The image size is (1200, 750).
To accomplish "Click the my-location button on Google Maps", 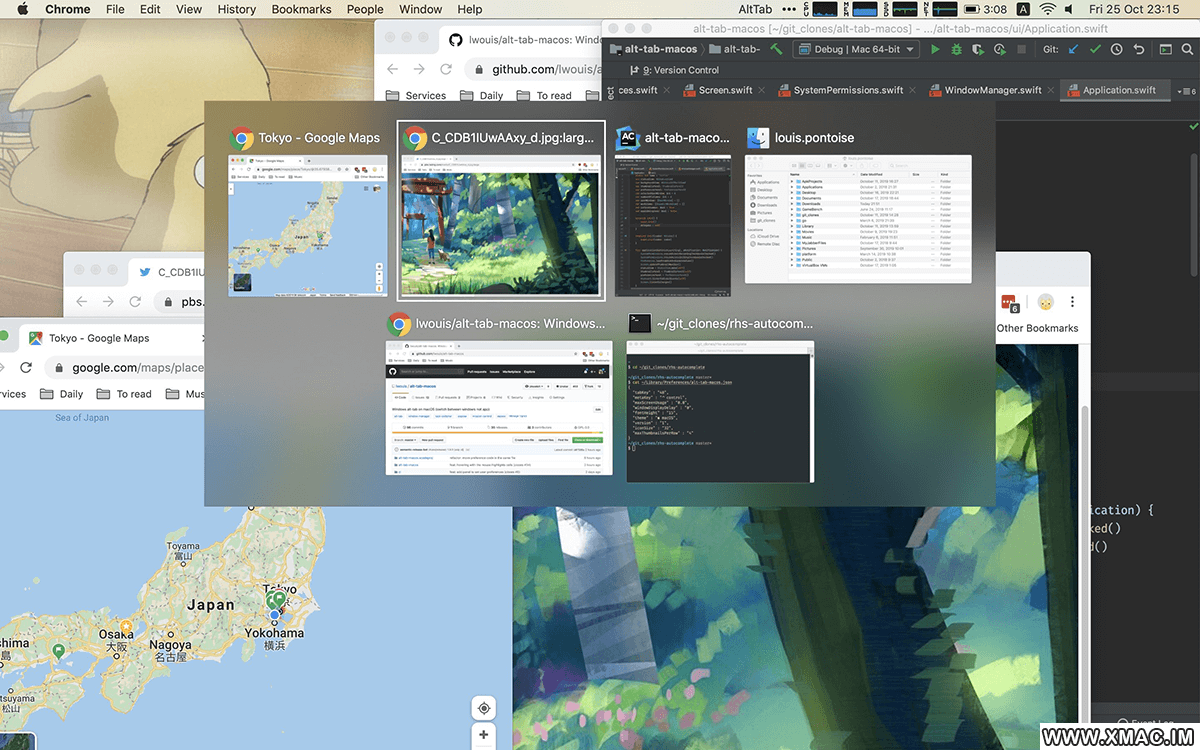I will pyautogui.click(x=484, y=708).
